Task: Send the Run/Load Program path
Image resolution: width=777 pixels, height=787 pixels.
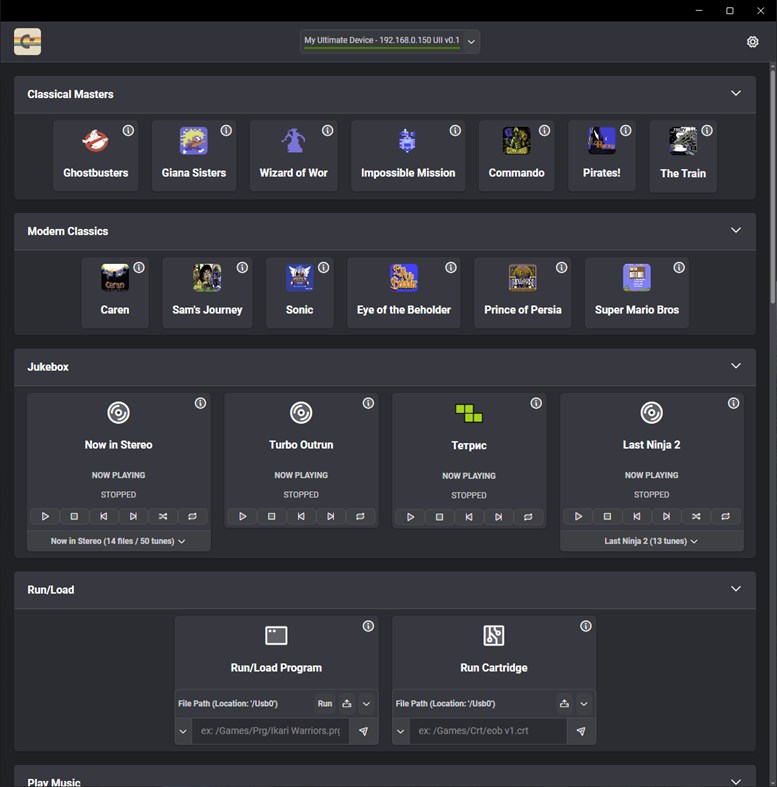Action: point(363,731)
